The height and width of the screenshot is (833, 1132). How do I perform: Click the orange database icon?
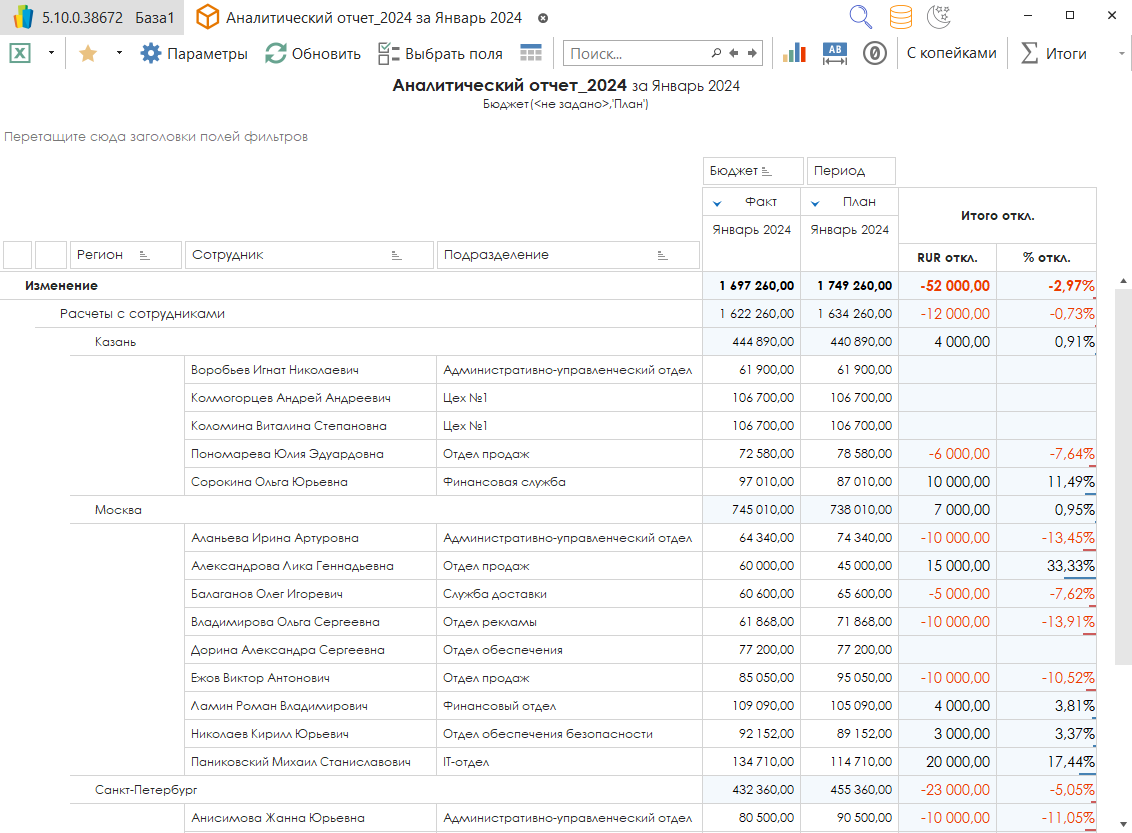click(x=900, y=17)
